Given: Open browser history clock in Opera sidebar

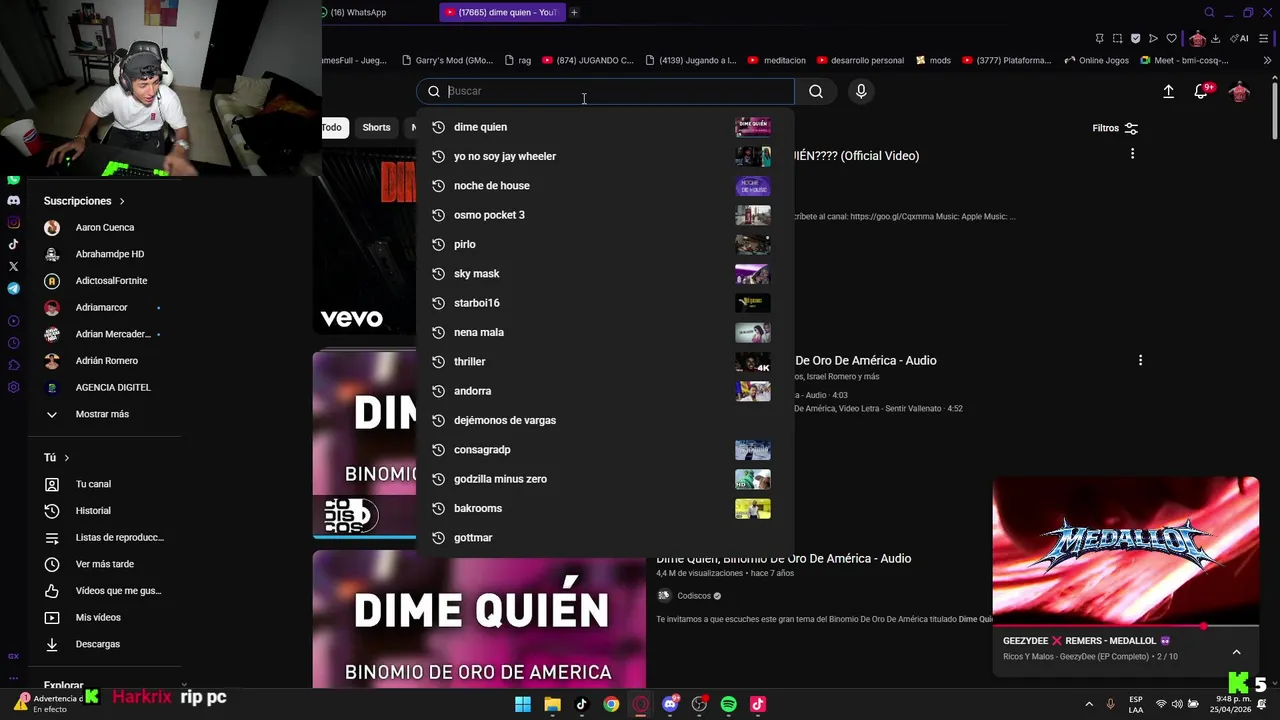Looking at the screenshot, I should [x=13, y=343].
